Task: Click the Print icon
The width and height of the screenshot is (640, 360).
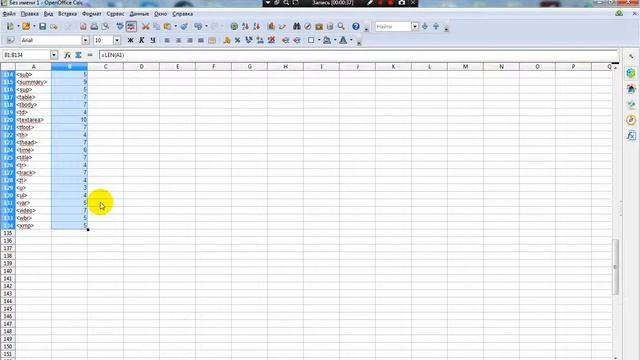Action: click(94, 27)
